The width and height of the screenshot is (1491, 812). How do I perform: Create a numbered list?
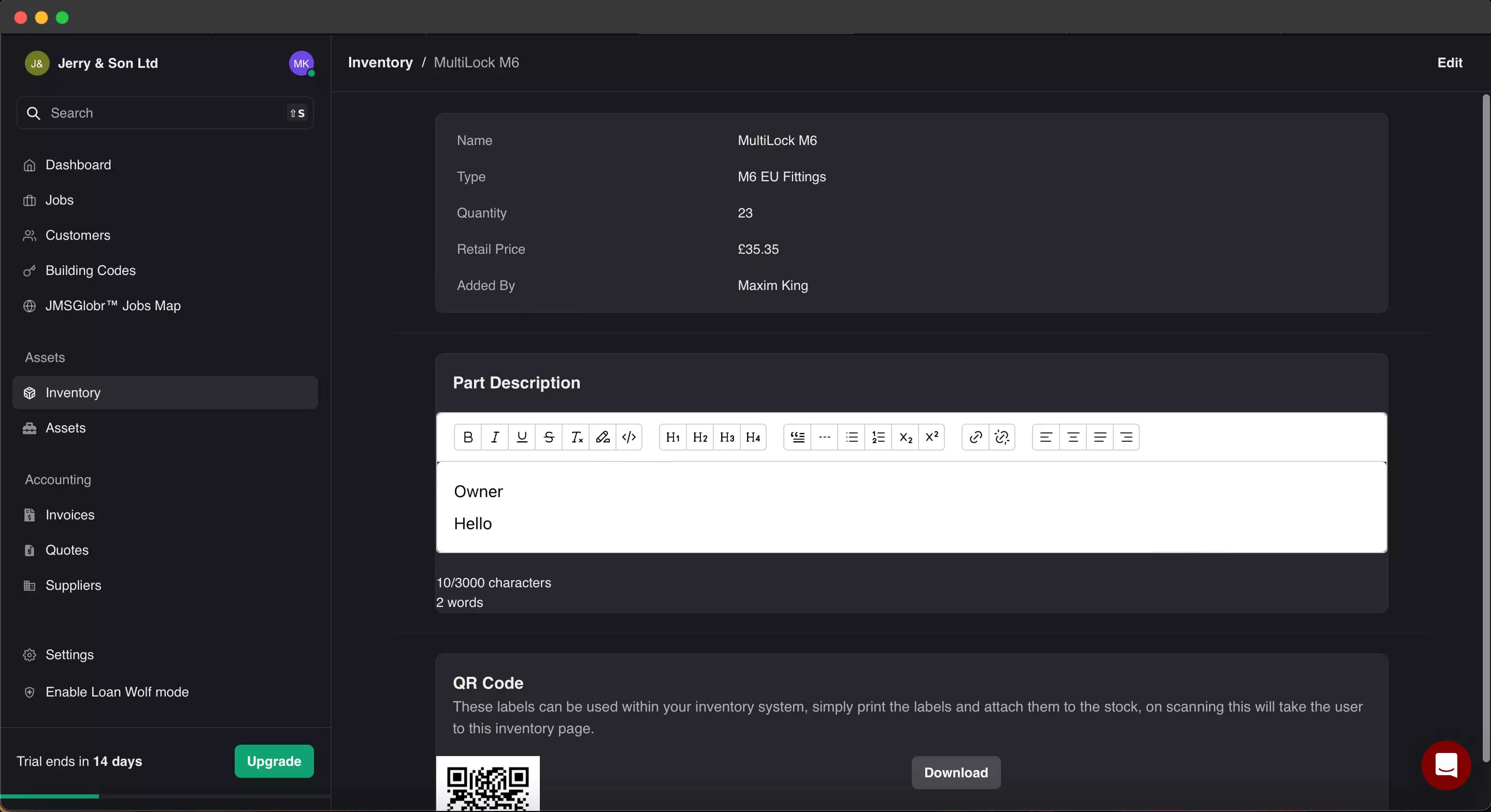878,437
